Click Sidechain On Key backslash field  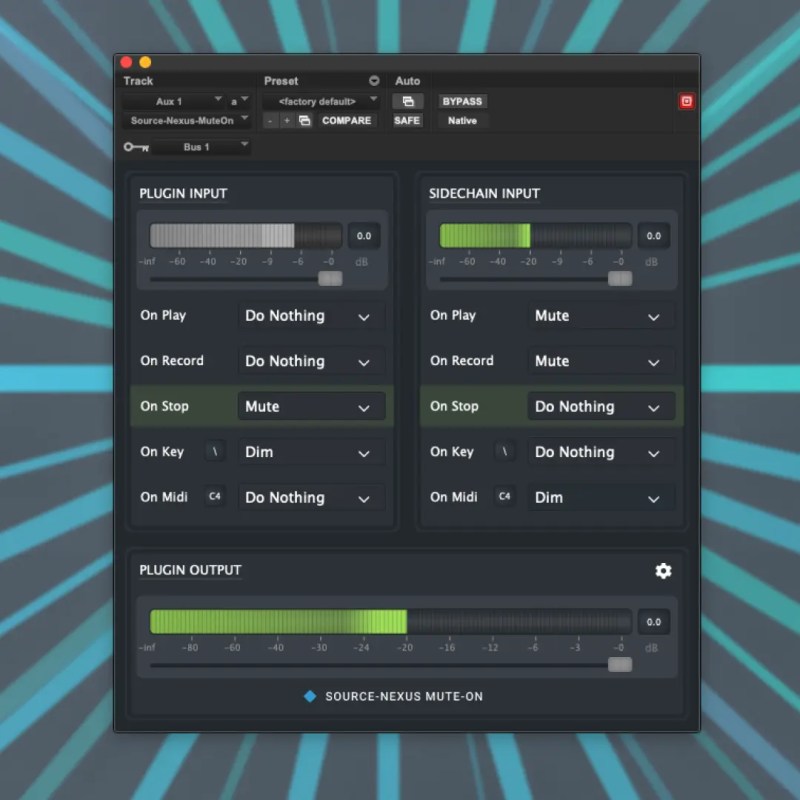505,452
